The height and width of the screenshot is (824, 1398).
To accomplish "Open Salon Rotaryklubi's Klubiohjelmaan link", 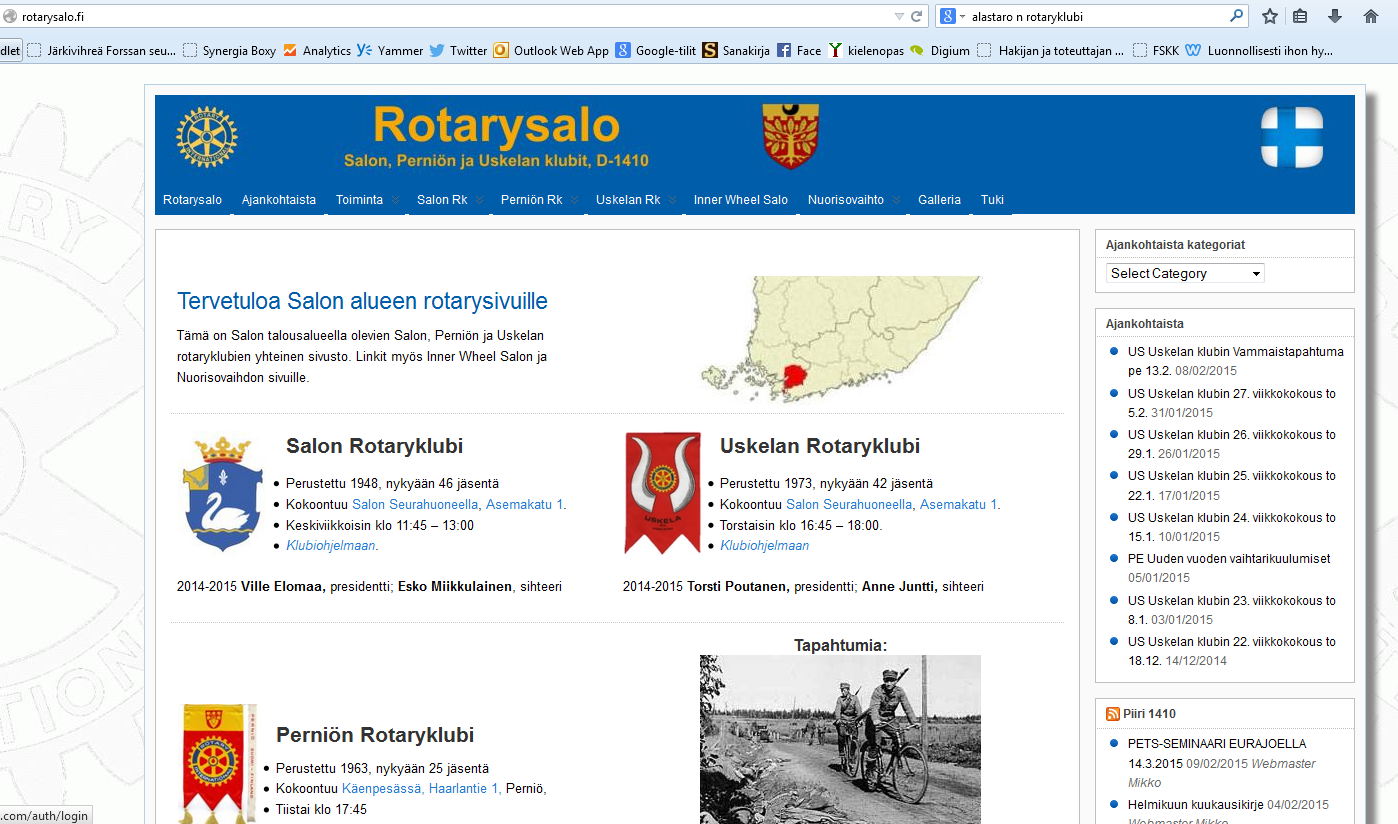I will tap(331, 546).
